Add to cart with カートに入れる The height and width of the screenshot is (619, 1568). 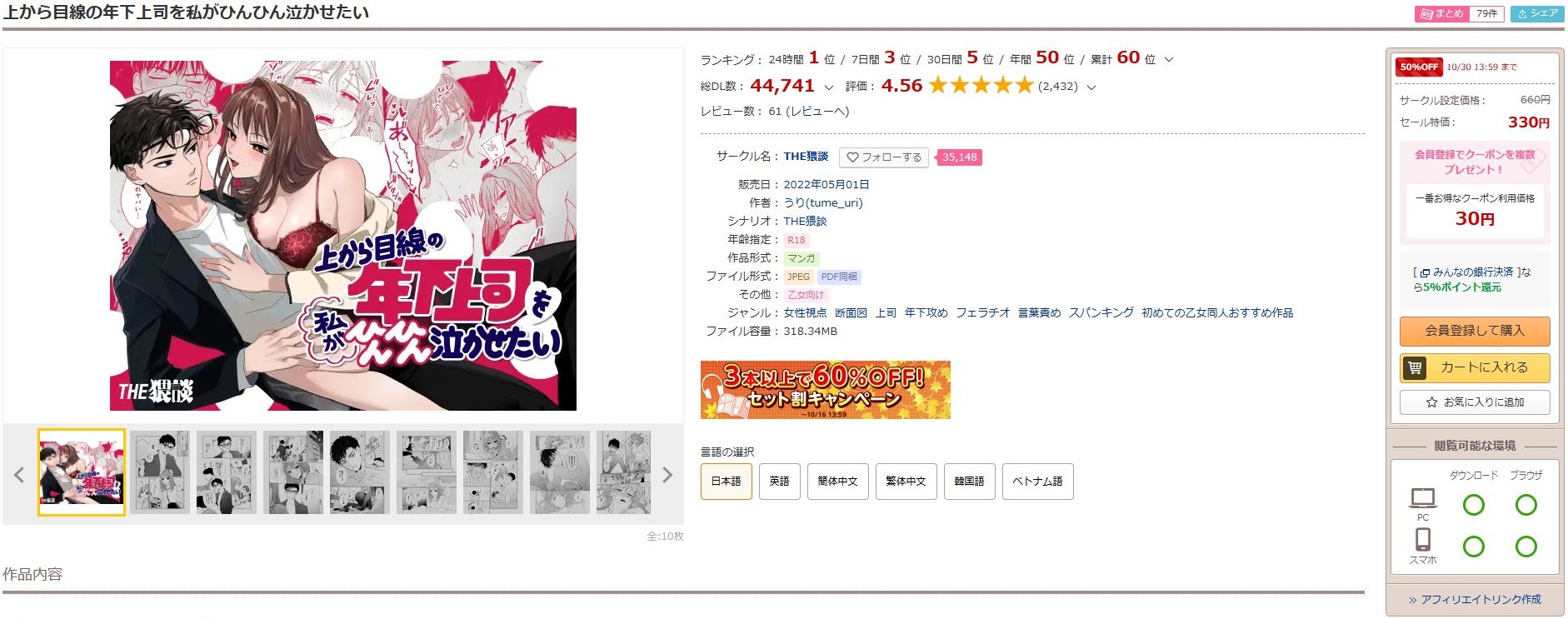pos(1475,367)
